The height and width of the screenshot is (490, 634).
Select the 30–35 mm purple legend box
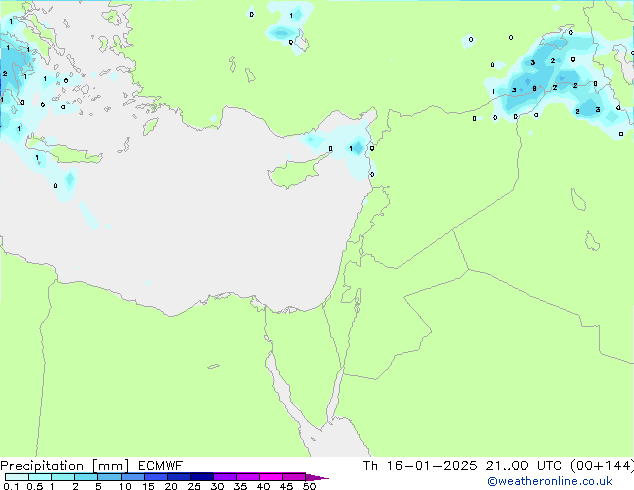tap(225, 477)
